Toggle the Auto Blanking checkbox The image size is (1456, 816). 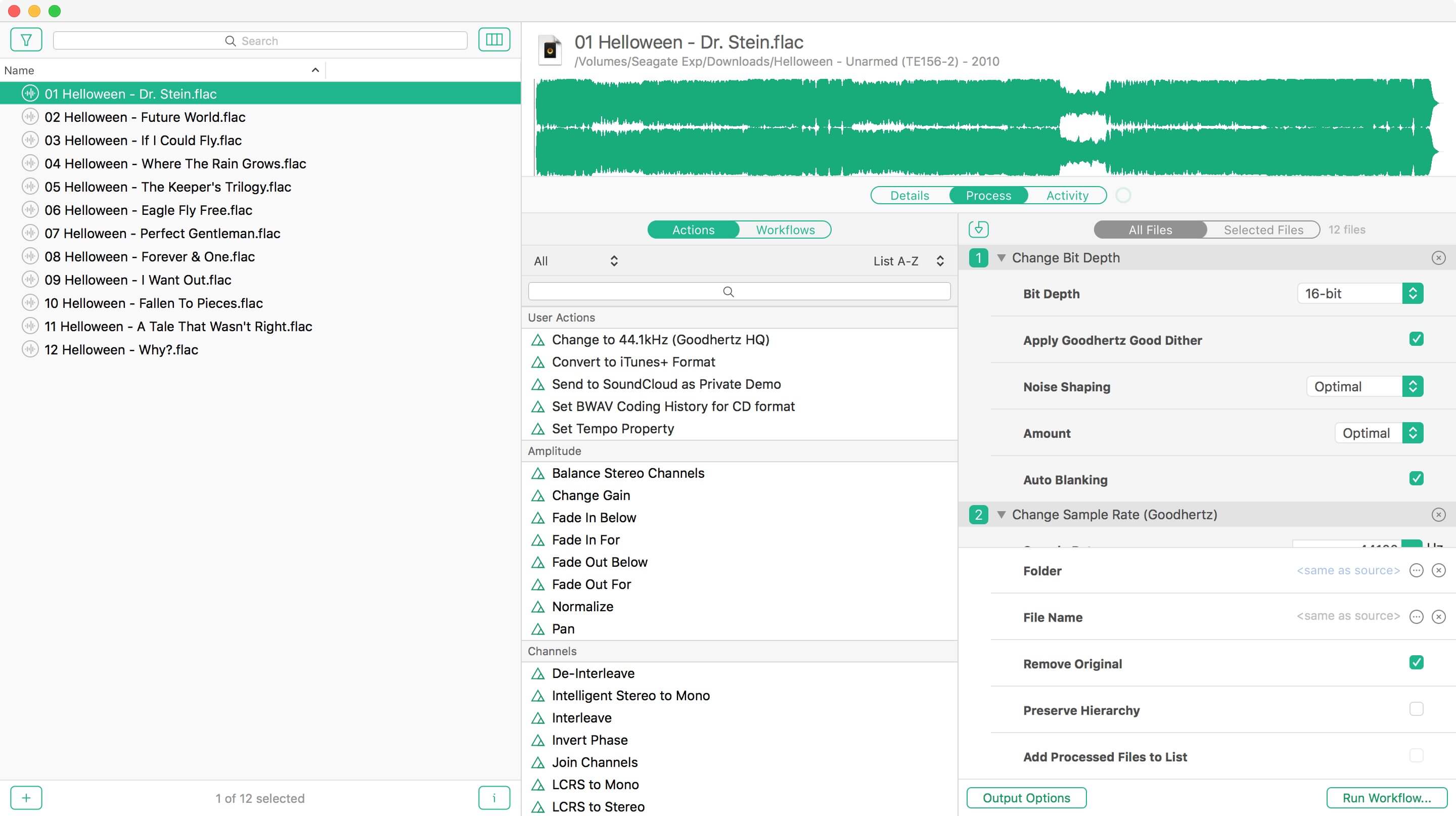pos(1416,479)
